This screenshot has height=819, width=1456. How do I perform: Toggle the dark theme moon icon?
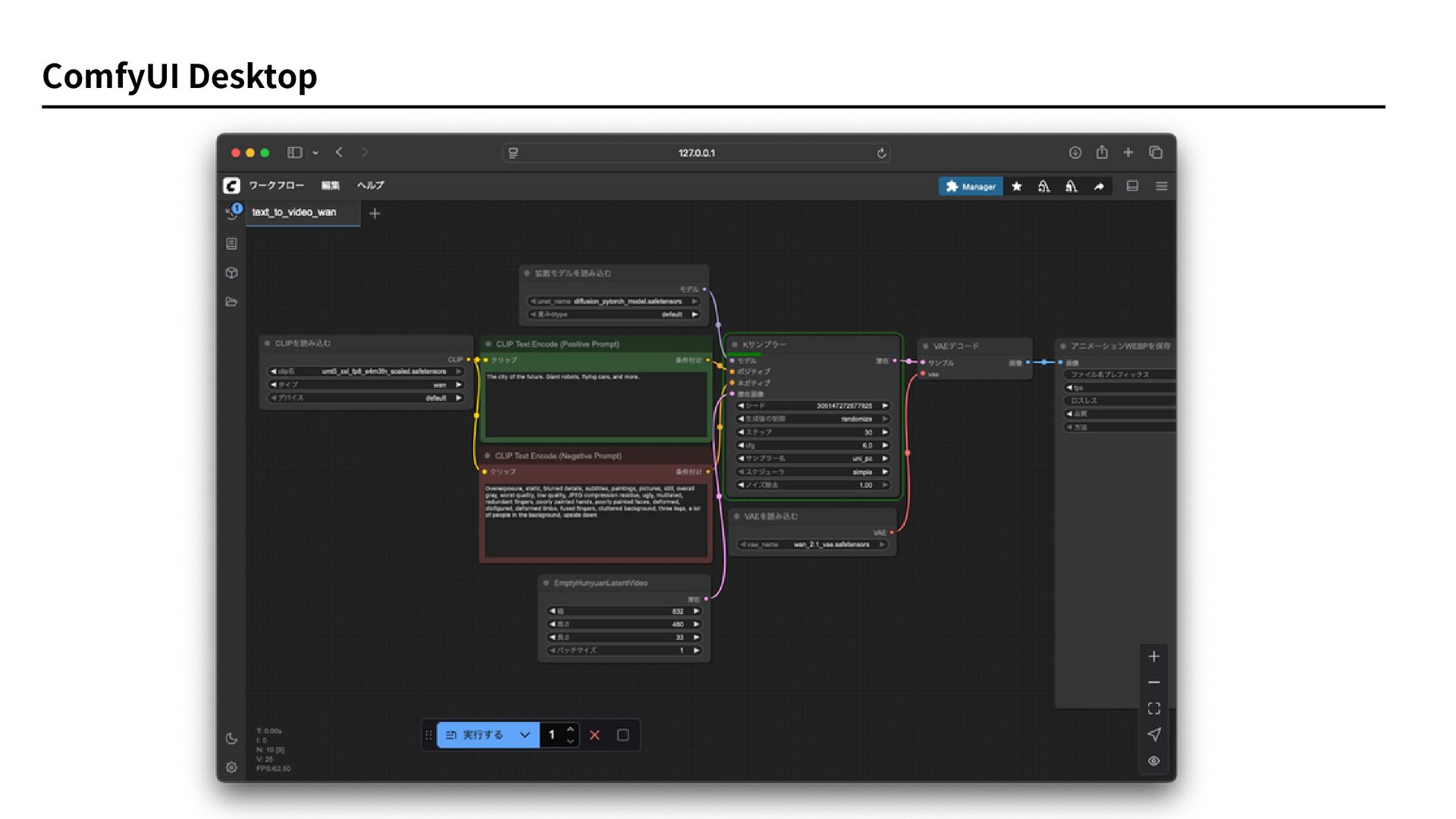coord(231,739)
